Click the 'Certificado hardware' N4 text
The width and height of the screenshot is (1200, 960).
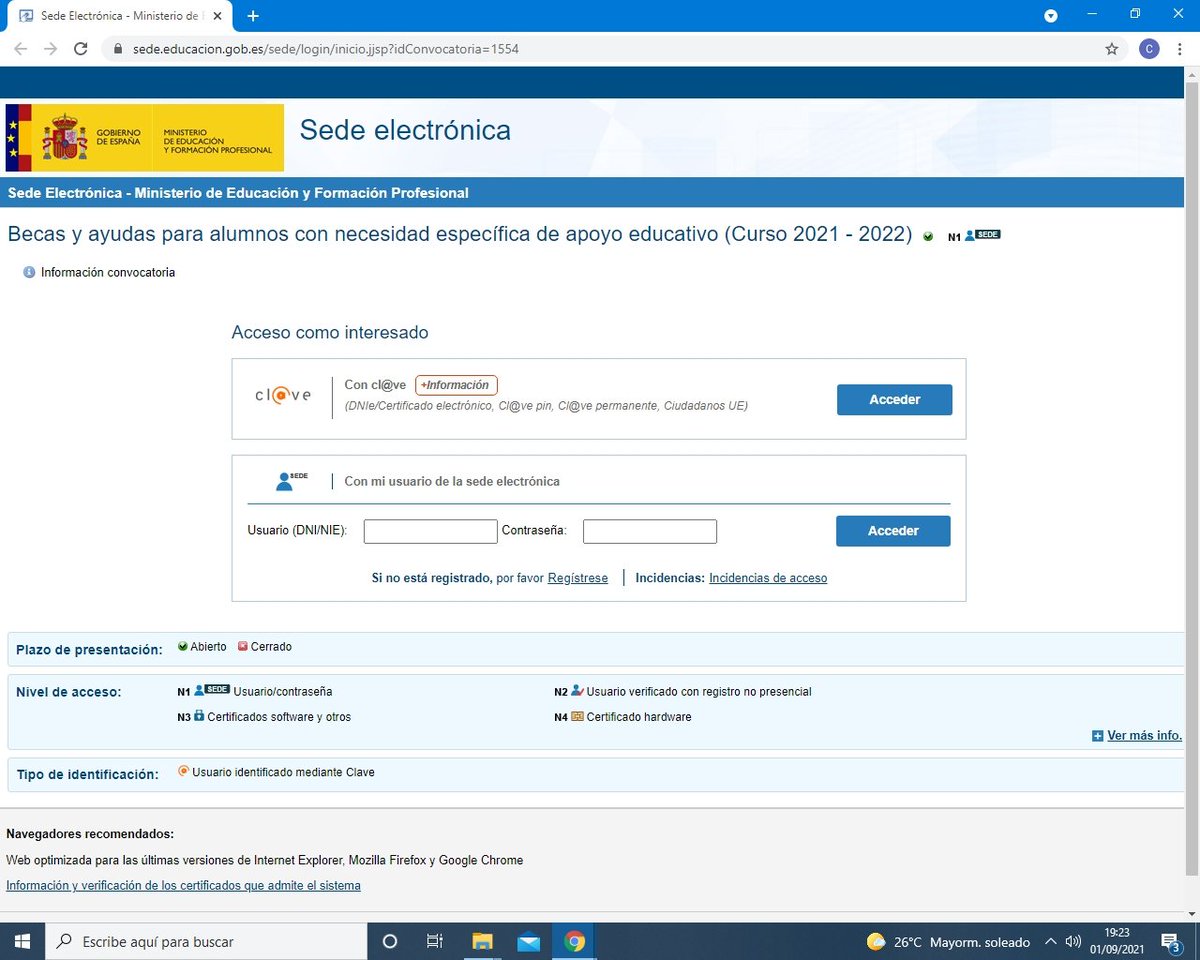639,717
